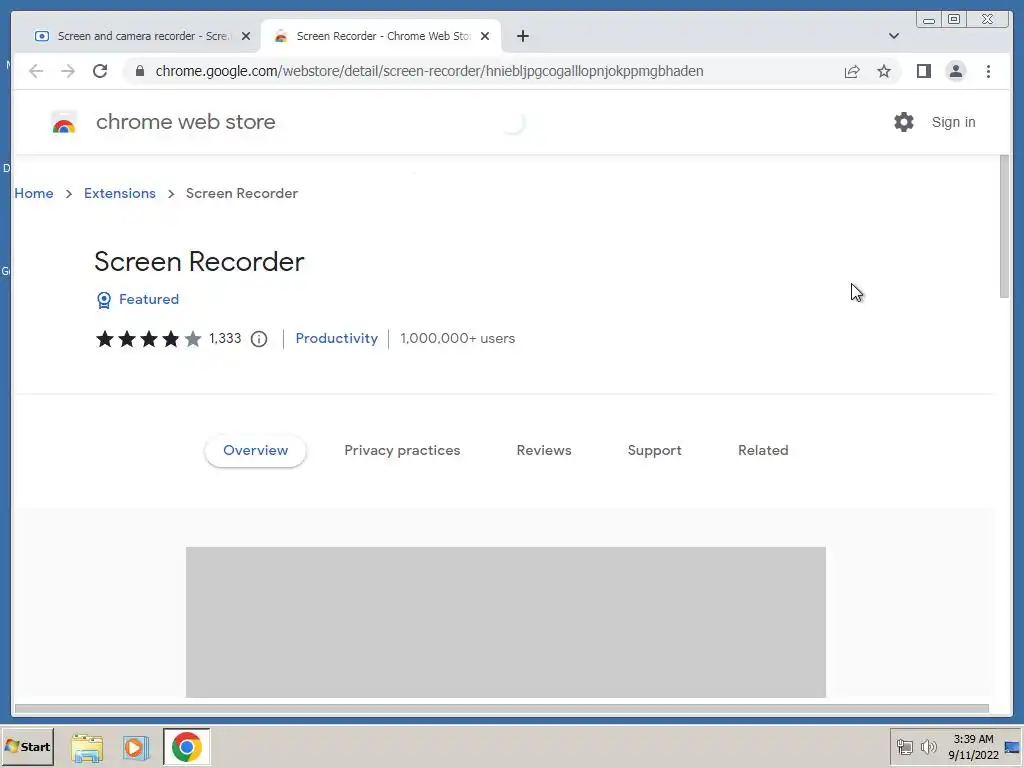
Task: Click the Sign in link
Action: (953, 122)
